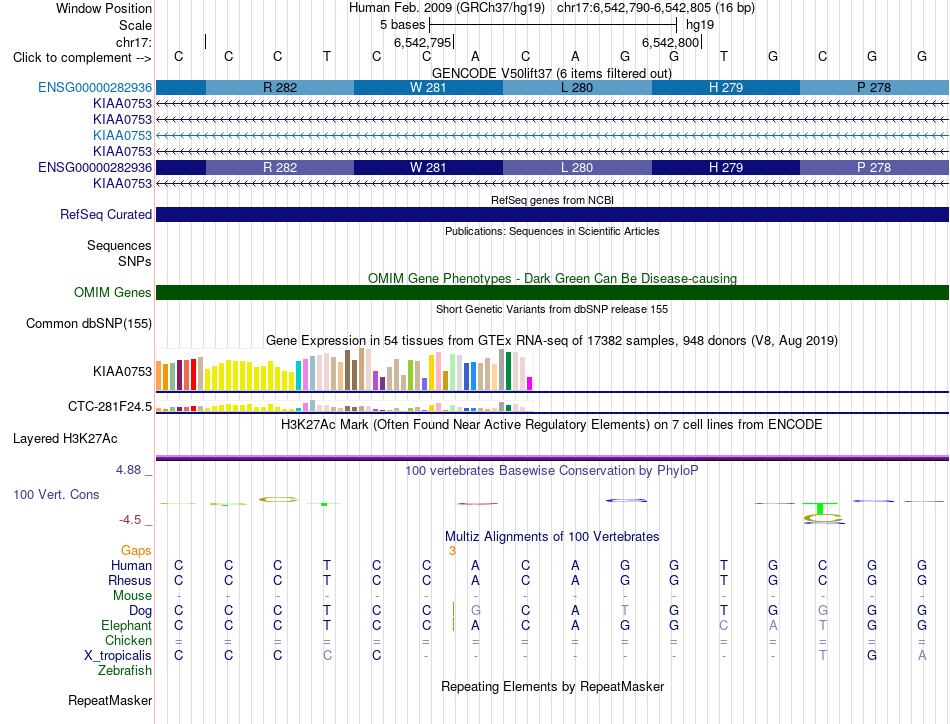950x724 pixels.
Task: Click the orange gap count 3
Action: [x=452, y=551]
